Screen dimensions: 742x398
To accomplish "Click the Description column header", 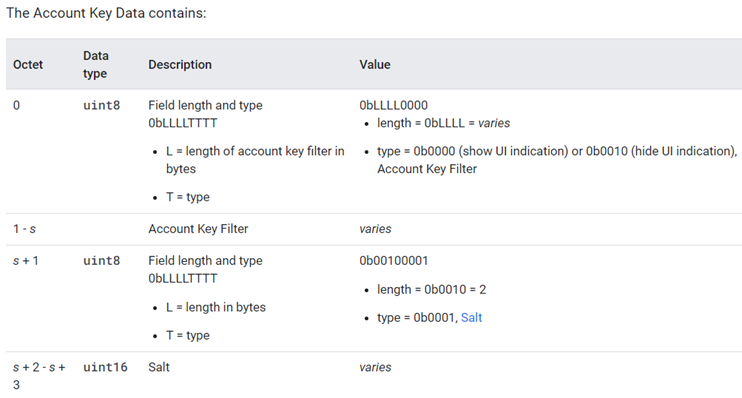I will coord(180,64).
